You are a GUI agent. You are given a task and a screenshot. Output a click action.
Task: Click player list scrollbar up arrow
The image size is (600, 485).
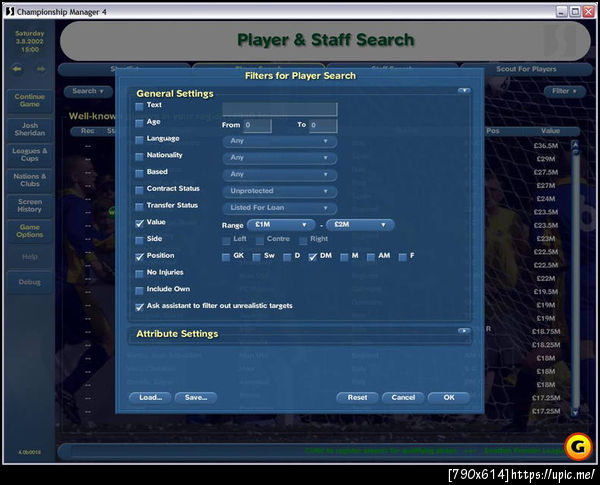coord(575,145)
